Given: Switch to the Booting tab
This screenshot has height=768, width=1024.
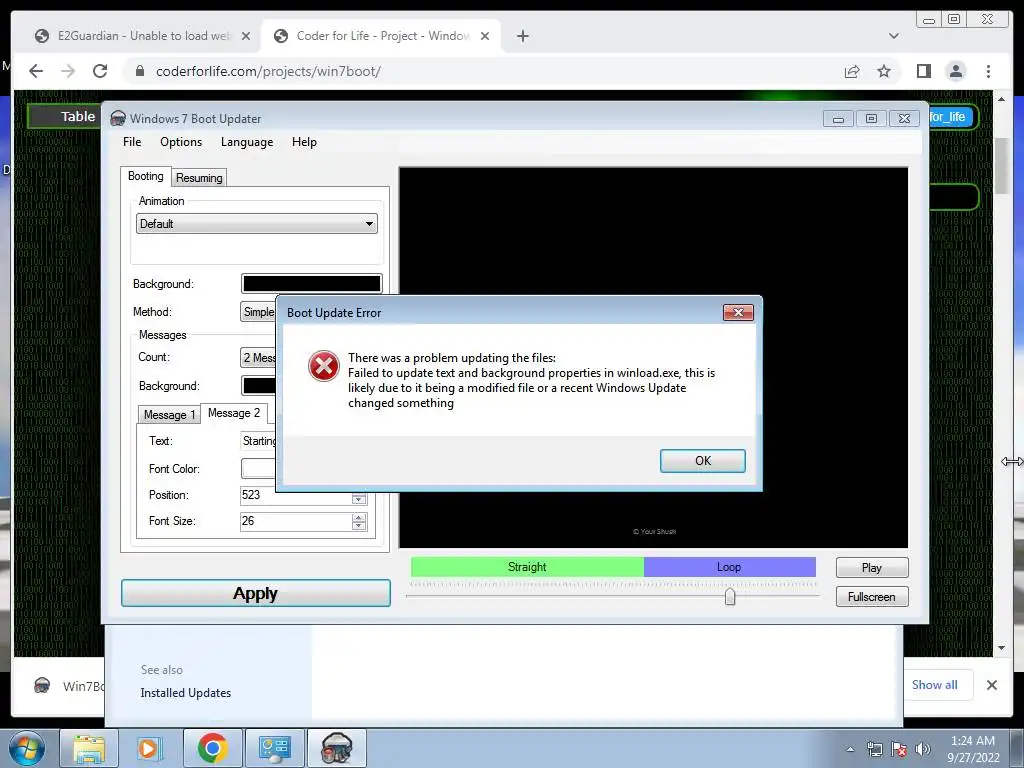Looking at the screenshot, I should [146, 176].
